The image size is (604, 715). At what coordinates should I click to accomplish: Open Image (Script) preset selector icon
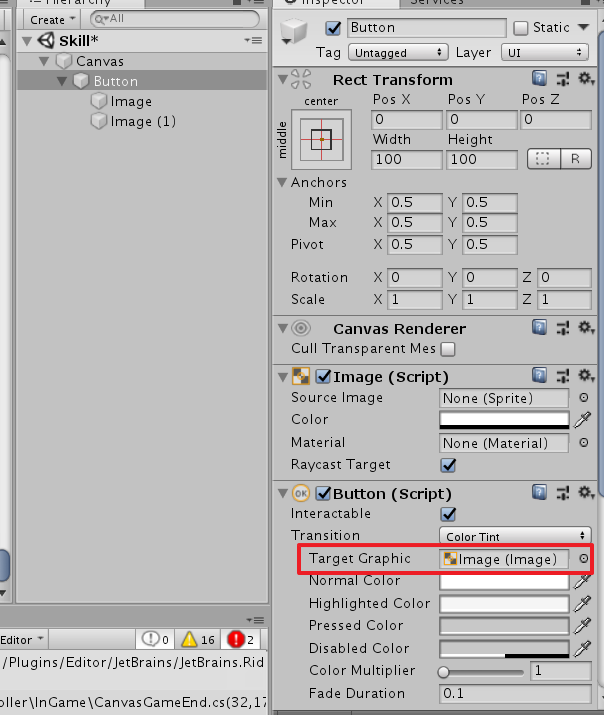click(563, 376)
